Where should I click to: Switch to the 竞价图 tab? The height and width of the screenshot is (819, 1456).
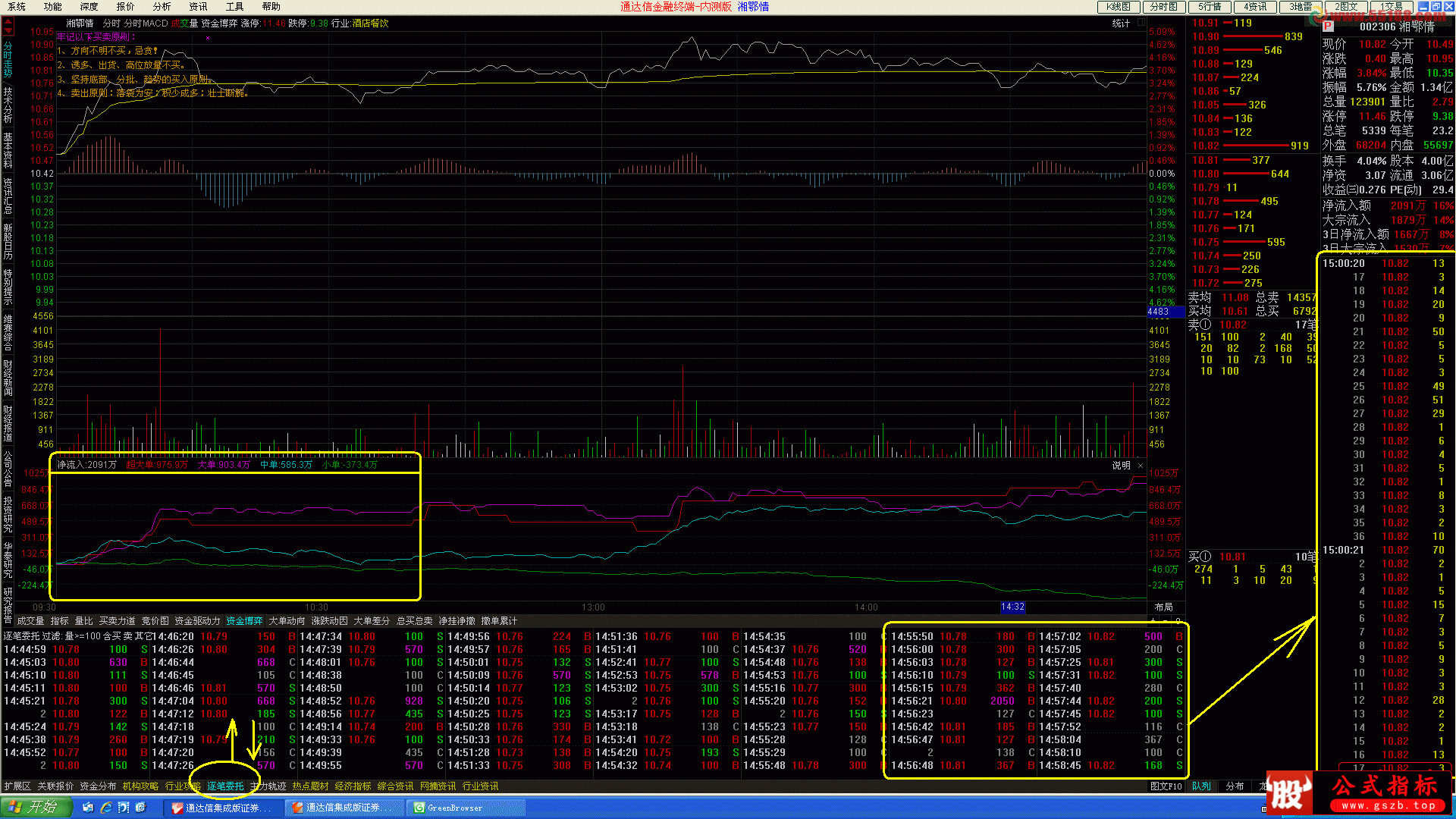(155, 621)
